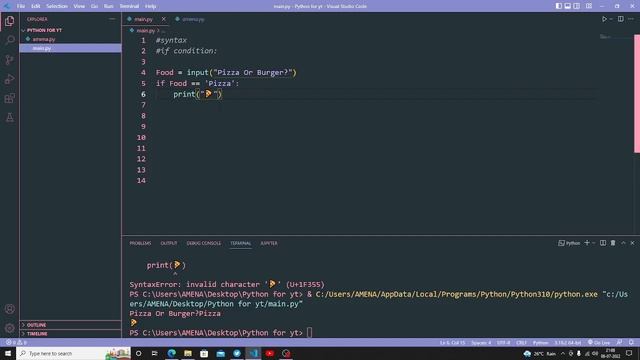The image size is (640, 360).
Task: Maximize the panel with up chevron
Action: tap(623, 243)
